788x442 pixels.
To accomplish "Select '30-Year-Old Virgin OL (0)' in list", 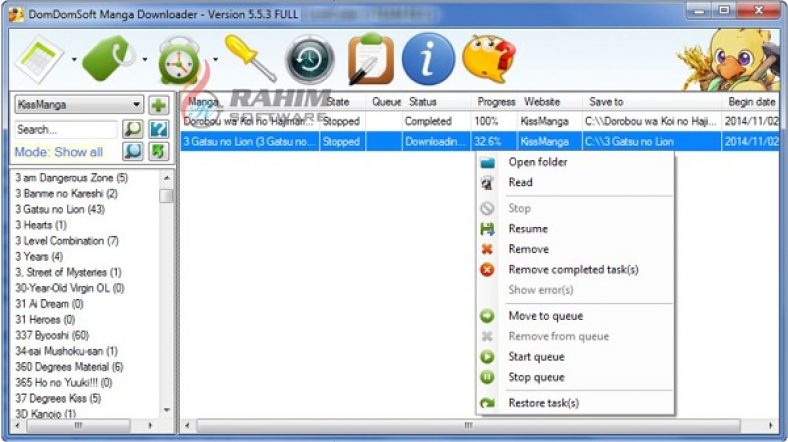I will [x=69, y=288].
